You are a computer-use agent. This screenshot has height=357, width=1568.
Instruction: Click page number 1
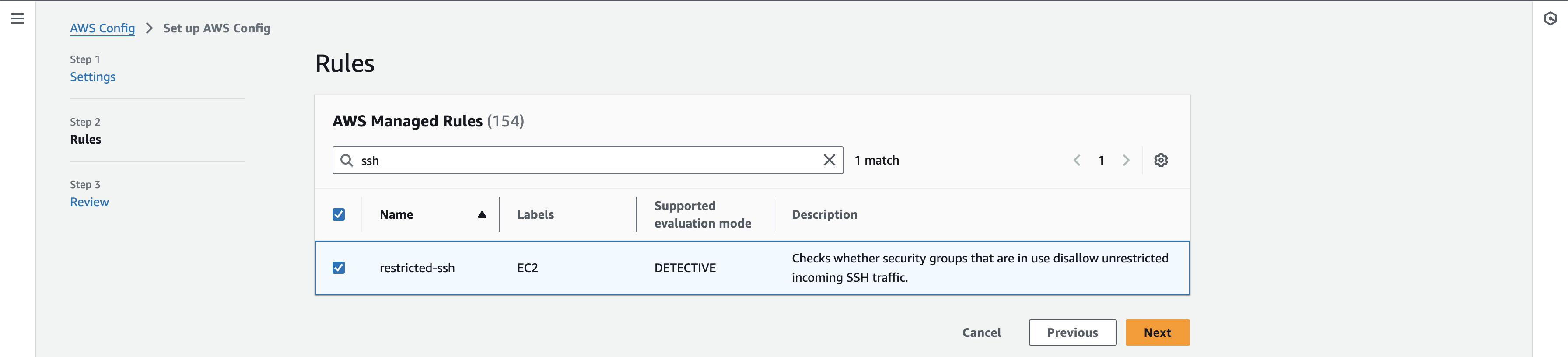1101,160
